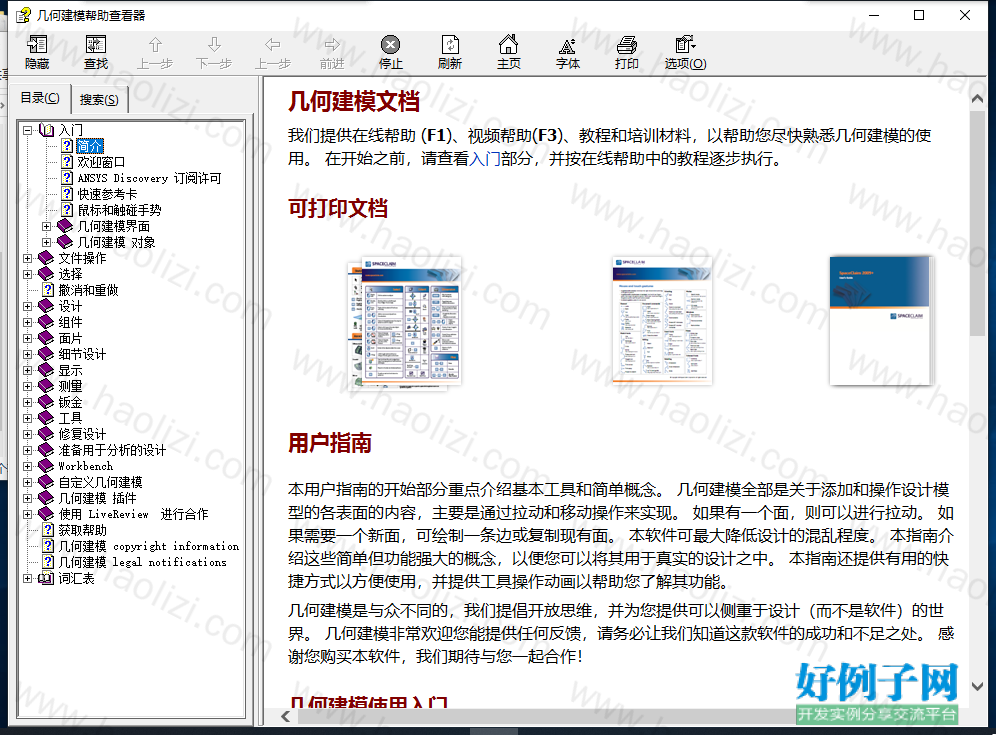The width and height of the screenshot is (996, 735).
Task: Expand the 文件操作 tree node
Action: coord(27,258)
